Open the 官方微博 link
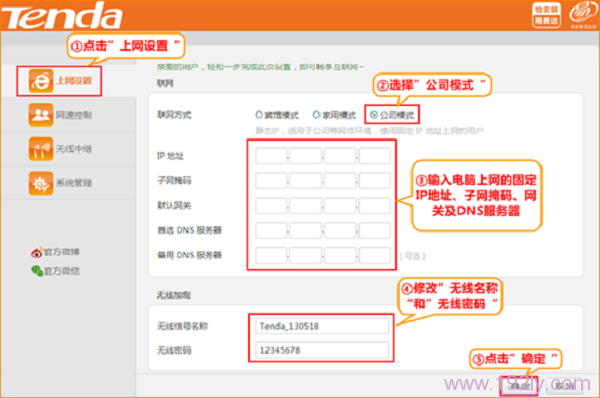This screenshot has height=398, width=600. (62, 252)
